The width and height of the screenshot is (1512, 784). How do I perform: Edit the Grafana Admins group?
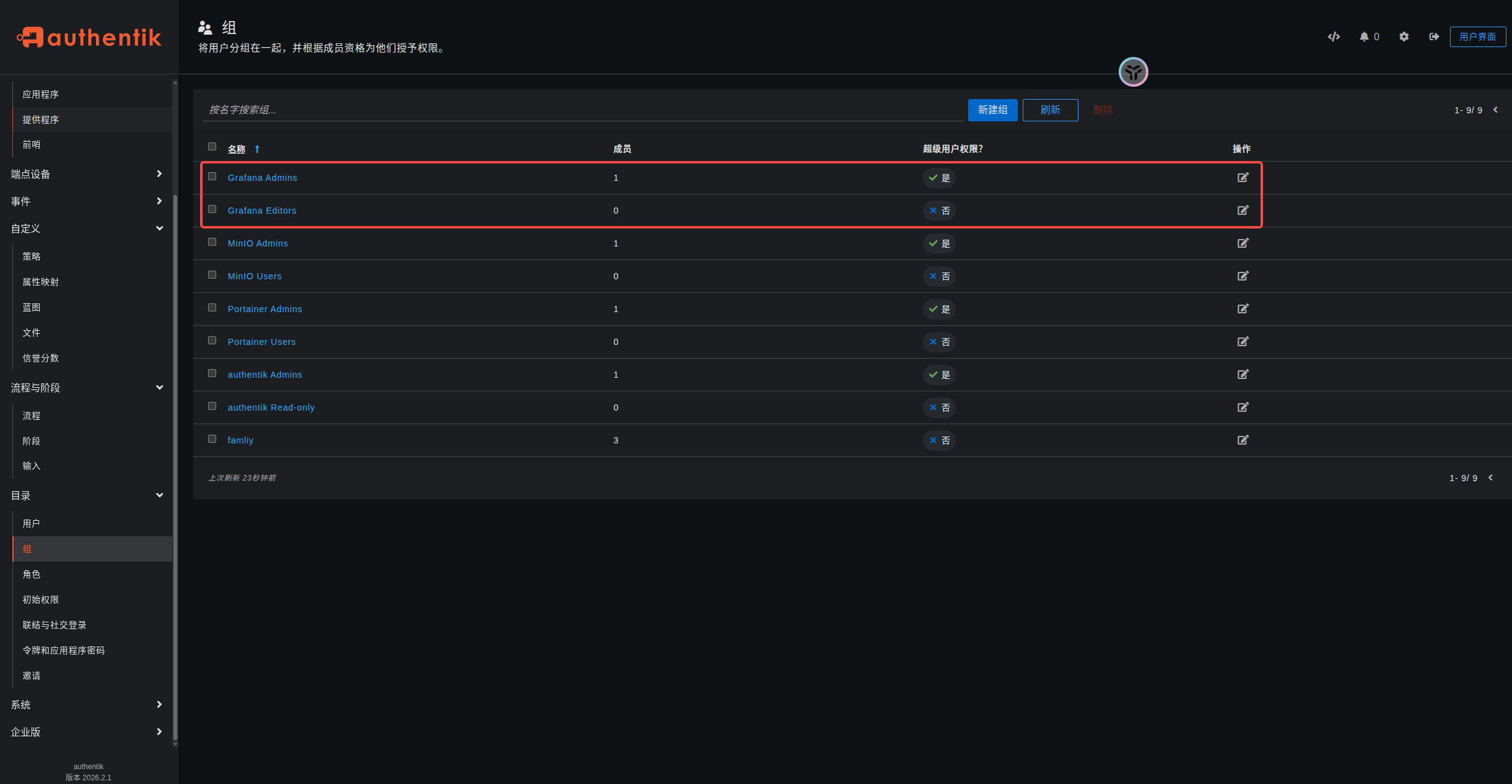point(1243,178)
